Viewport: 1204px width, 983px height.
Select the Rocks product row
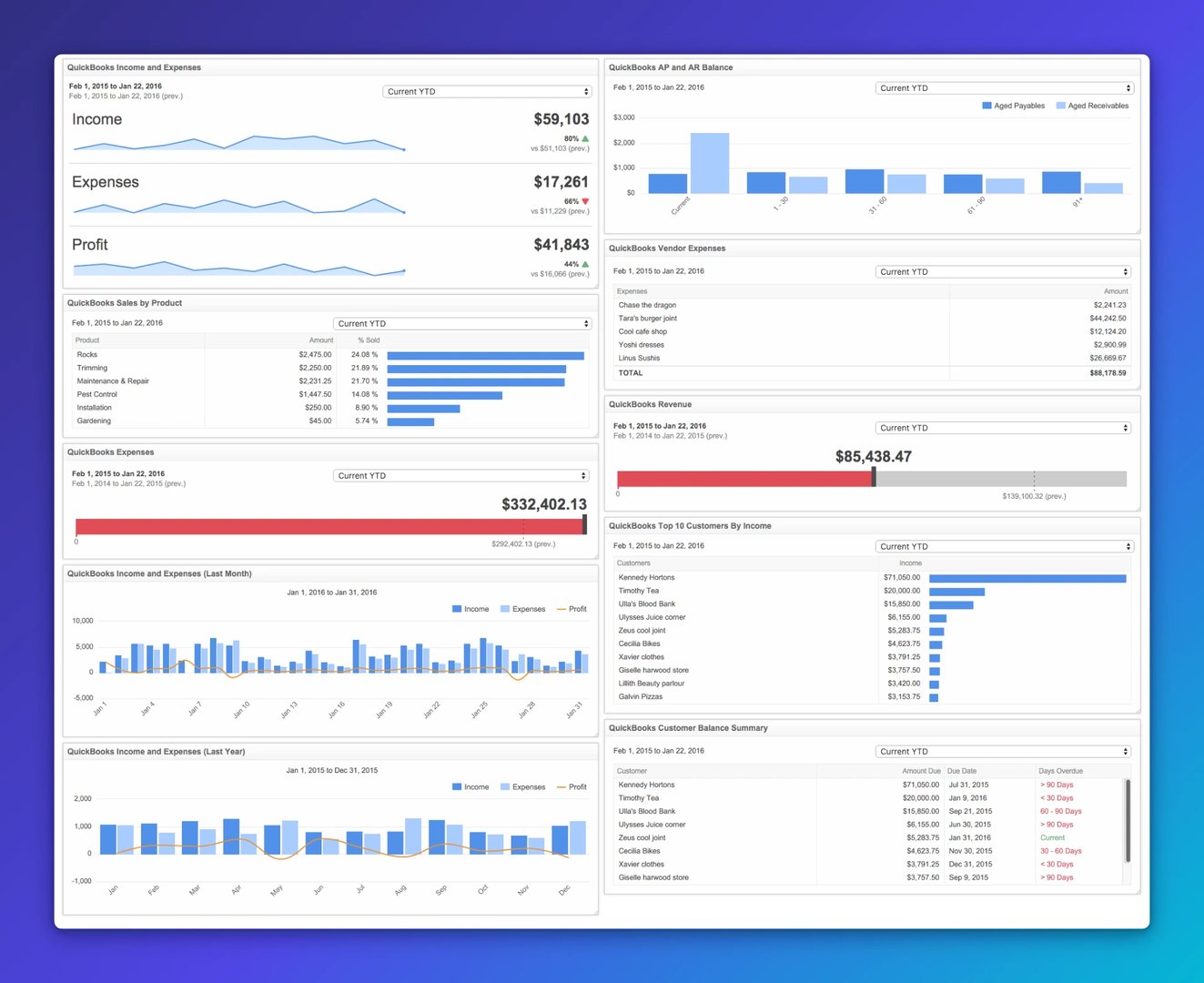[330, 355]
